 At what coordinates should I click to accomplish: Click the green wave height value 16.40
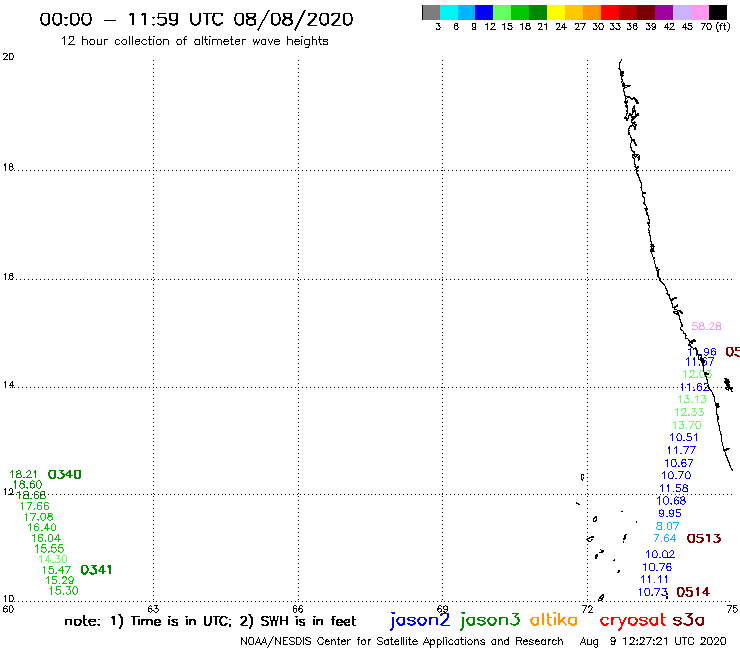coord(42,527)
